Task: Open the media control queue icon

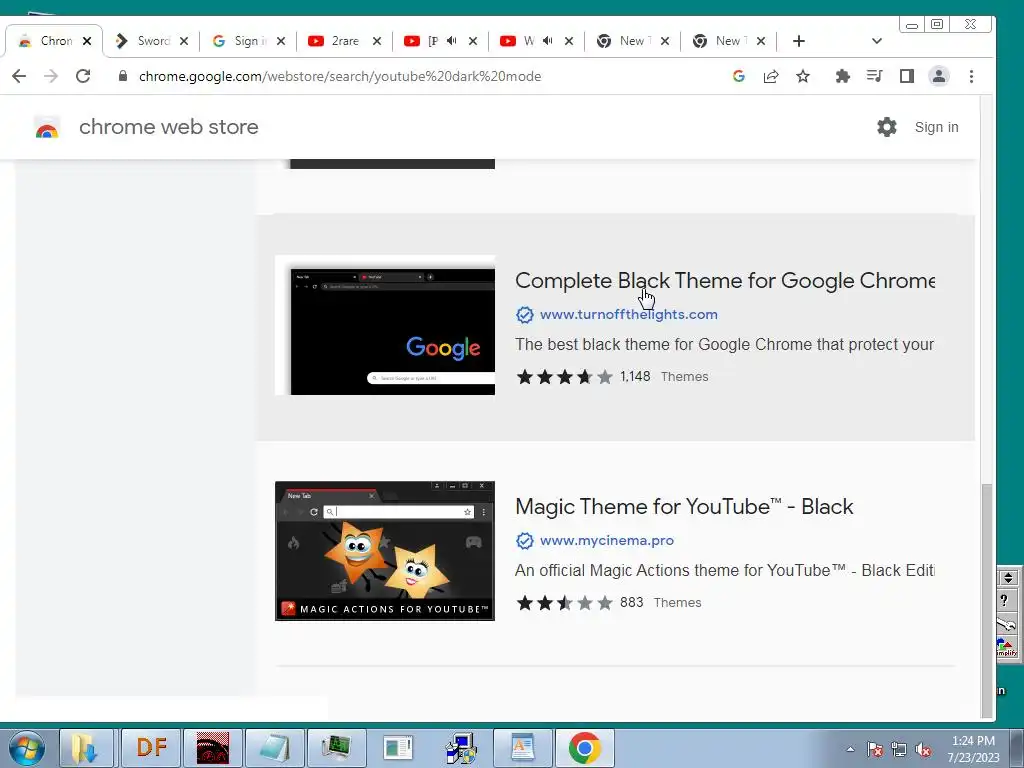Action: tap(874, 76)
